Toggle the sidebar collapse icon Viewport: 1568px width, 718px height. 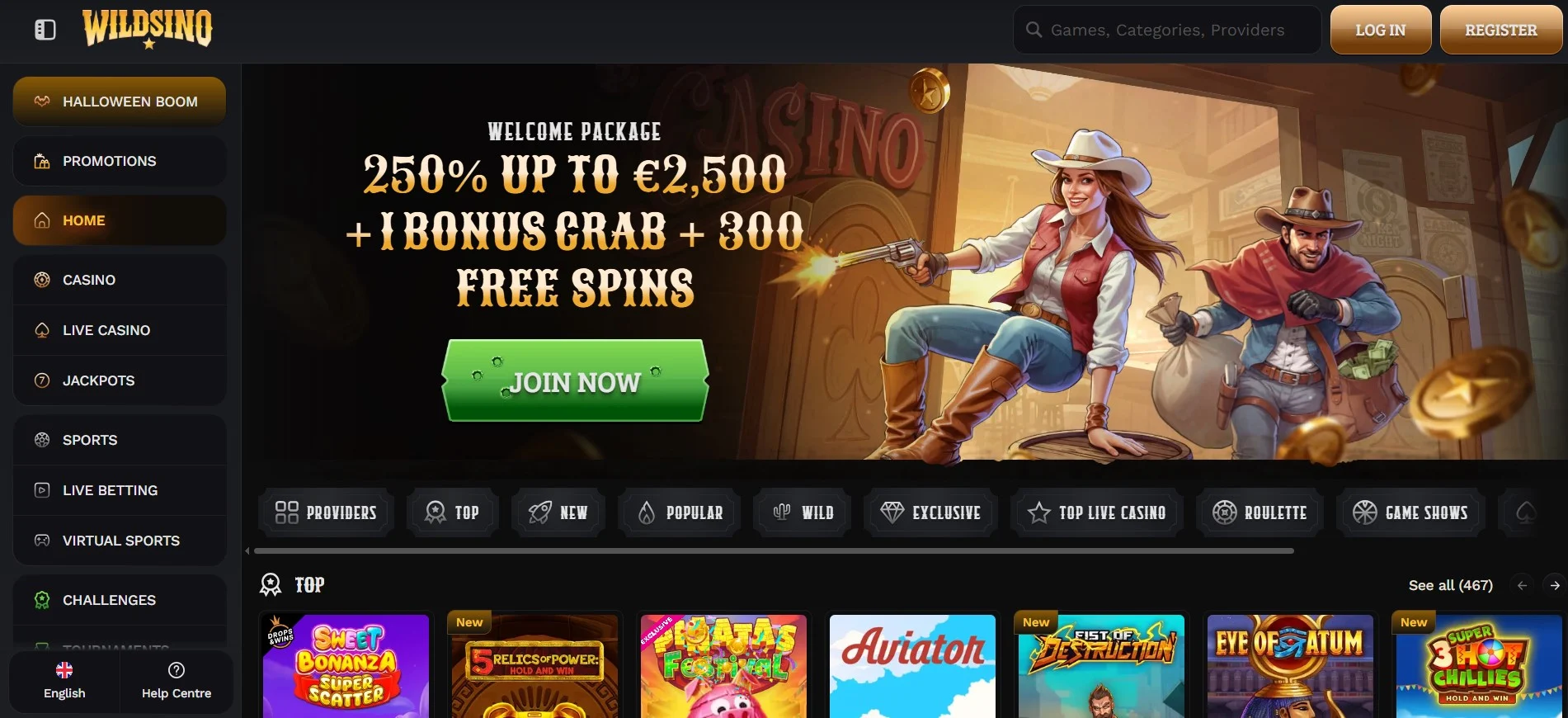45,30
